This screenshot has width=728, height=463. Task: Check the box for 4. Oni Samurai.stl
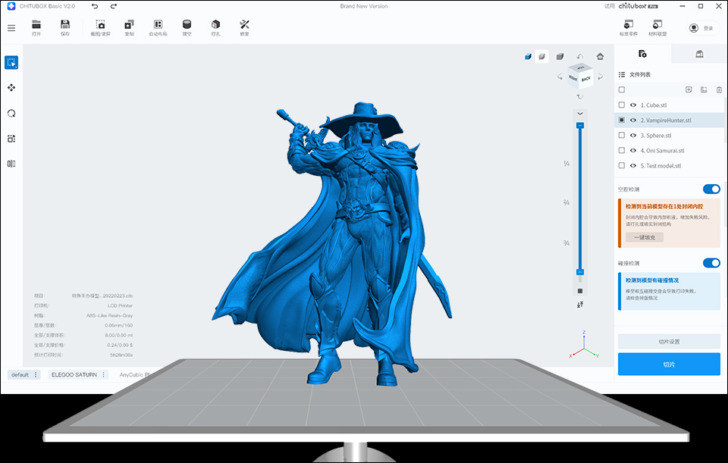(622, 150)
